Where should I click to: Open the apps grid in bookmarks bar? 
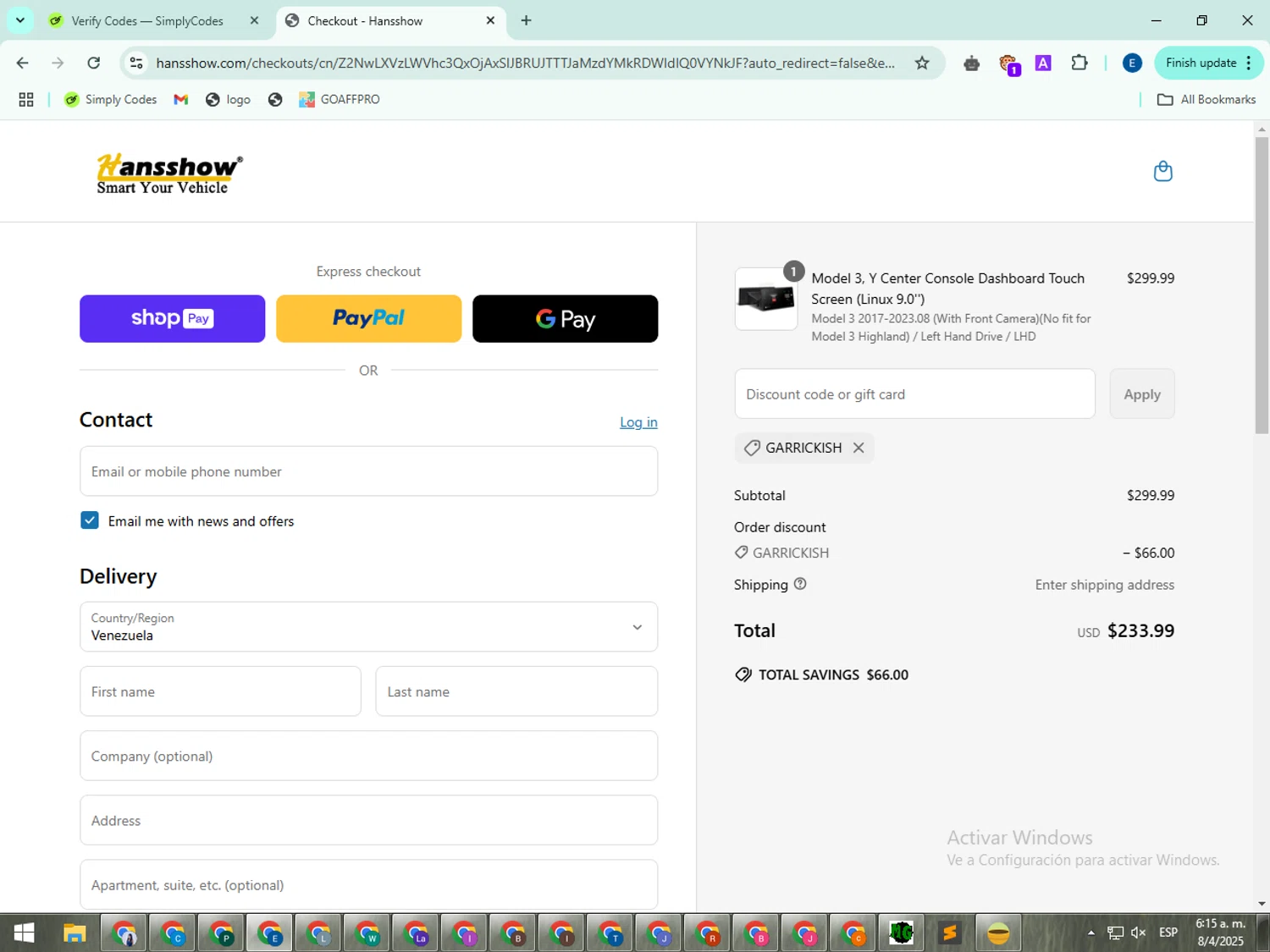click(26, 99)
